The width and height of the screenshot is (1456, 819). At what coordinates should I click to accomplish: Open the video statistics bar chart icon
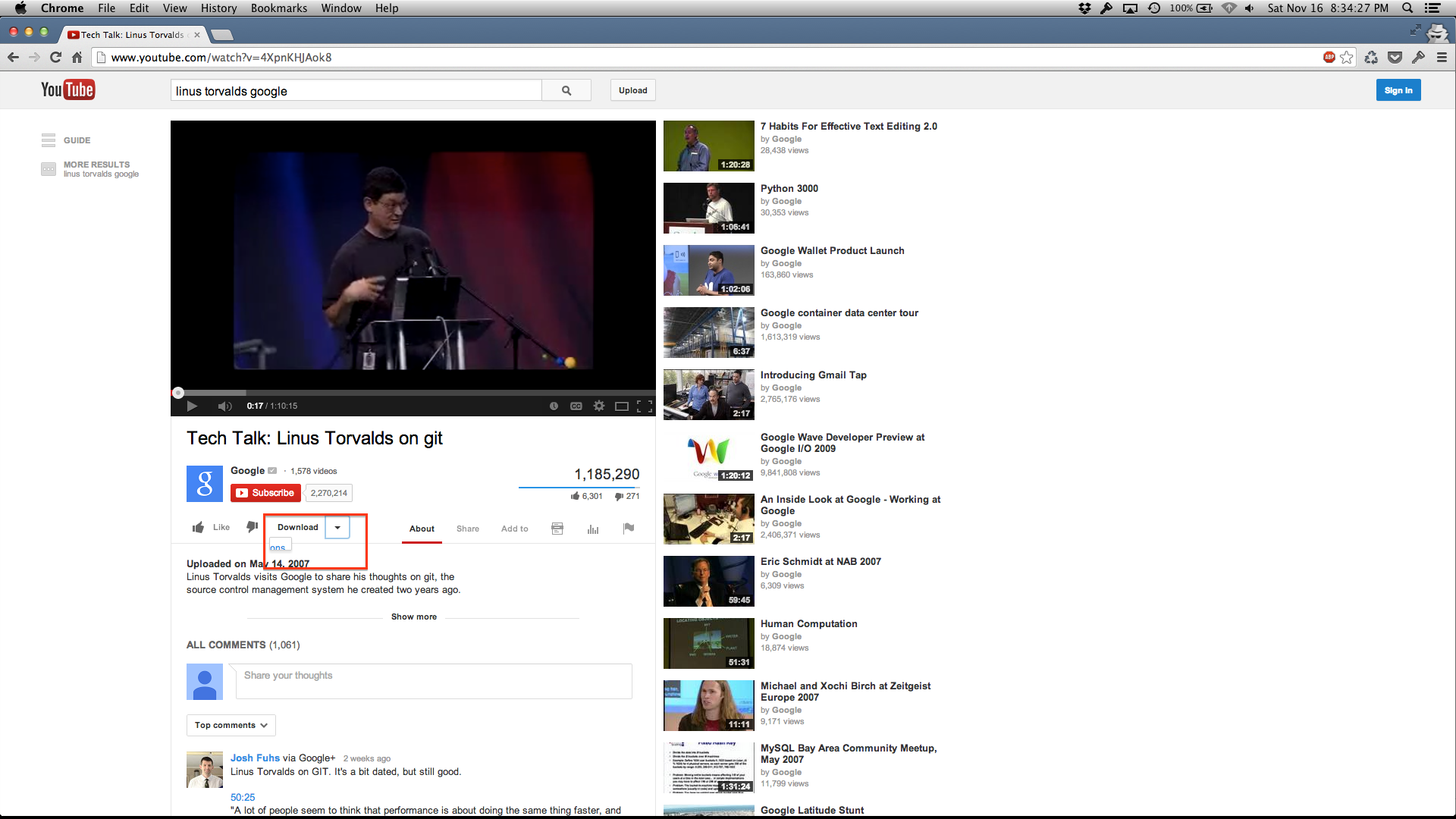tap(593, 529)
